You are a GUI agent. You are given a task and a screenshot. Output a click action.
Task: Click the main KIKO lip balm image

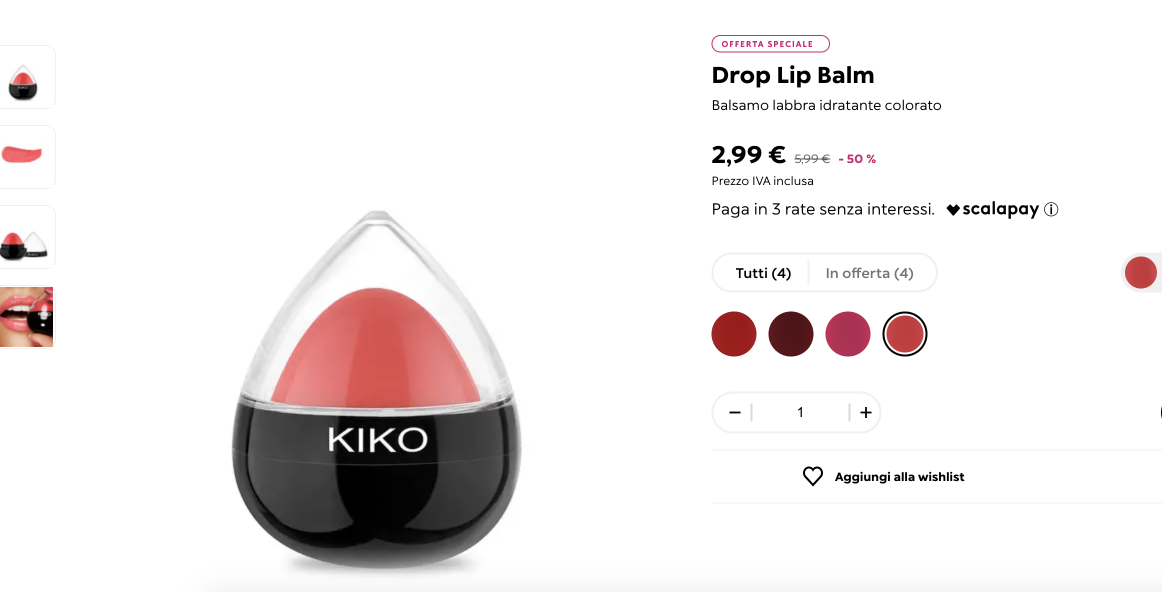pos(376,389)
